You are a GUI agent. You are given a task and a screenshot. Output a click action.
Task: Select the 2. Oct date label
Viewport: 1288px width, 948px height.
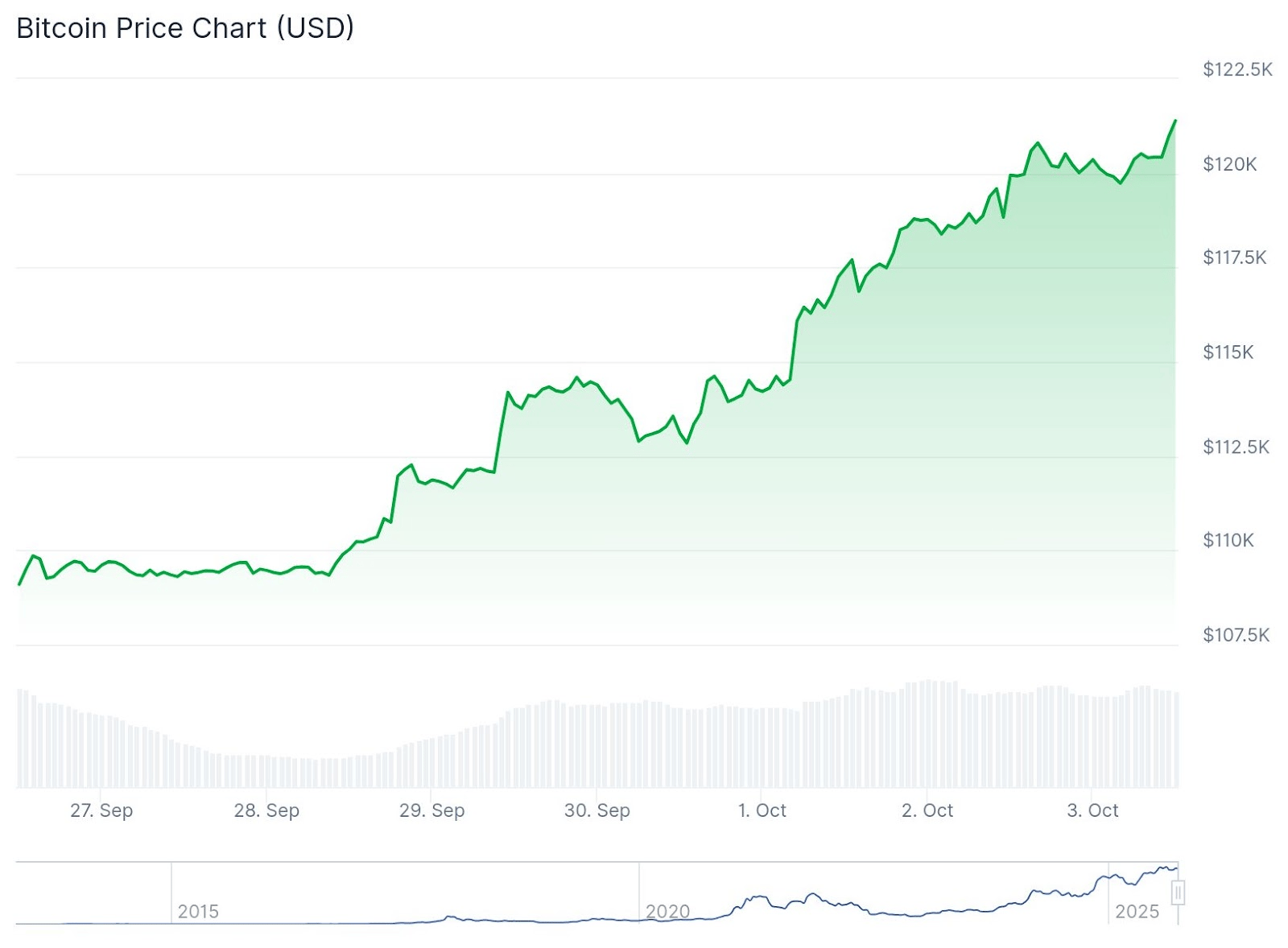click(927, 810)
